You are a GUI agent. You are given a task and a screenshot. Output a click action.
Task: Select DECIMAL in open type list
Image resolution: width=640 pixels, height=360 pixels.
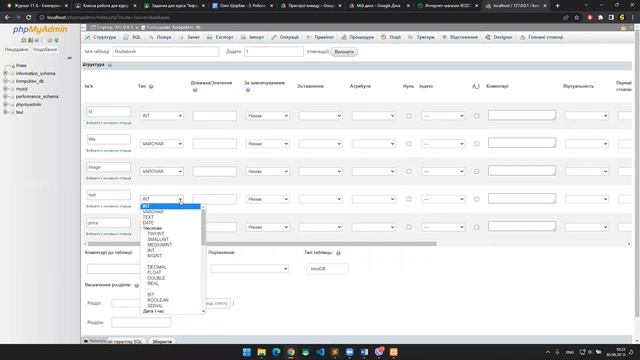tap(157, 267)
